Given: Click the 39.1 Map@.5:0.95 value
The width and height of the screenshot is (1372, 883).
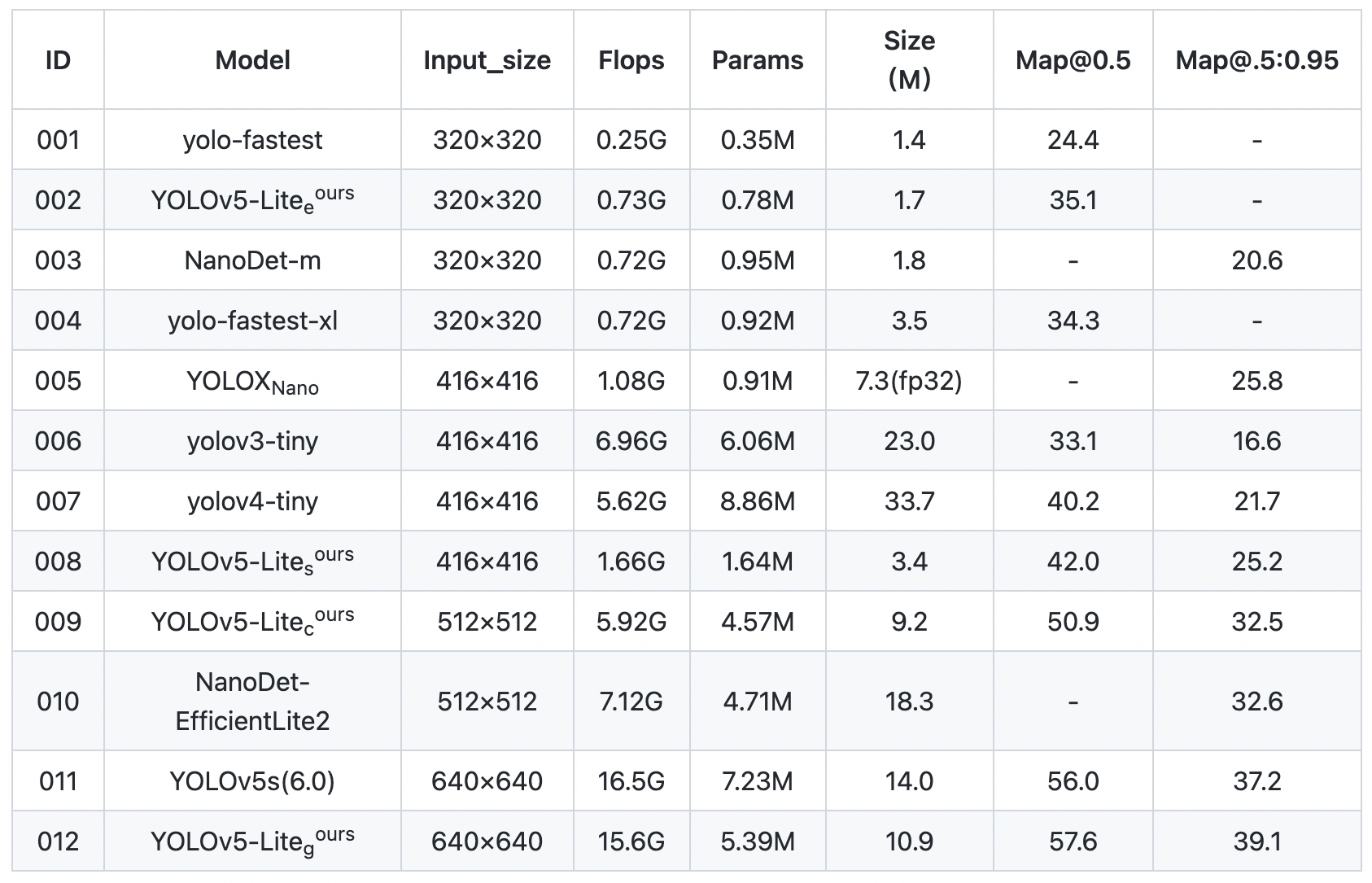Looking at the screenshot, I should point(1256,841).
